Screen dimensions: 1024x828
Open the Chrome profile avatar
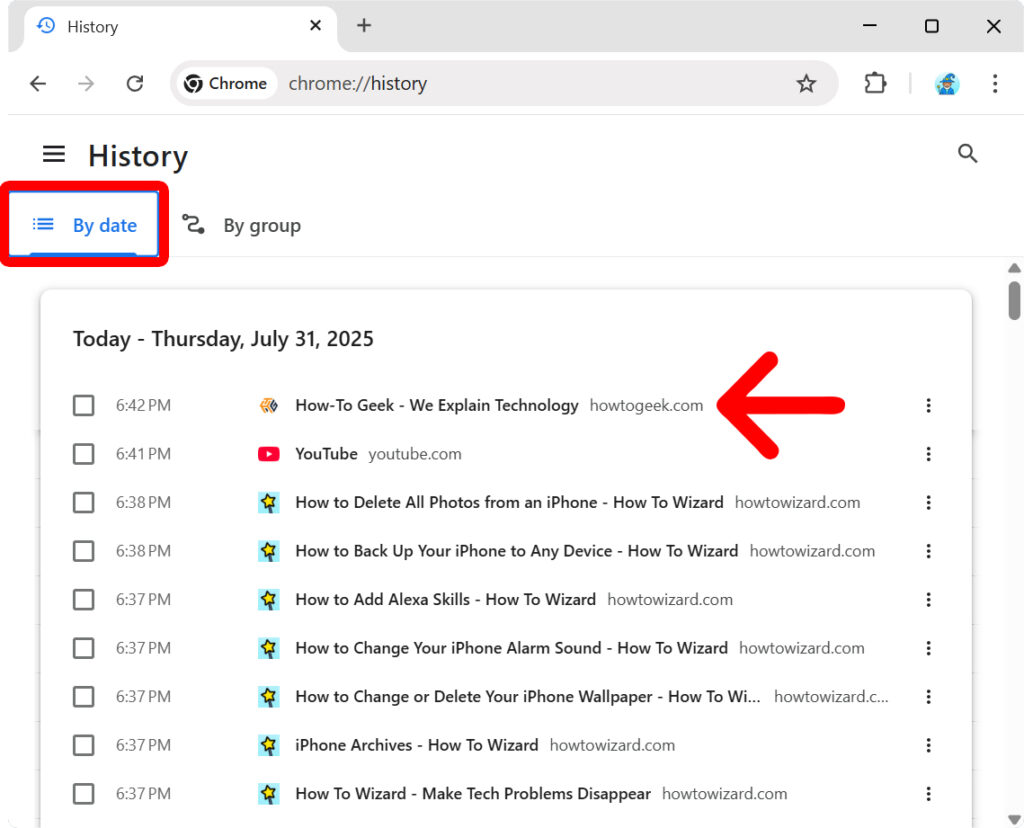(x=946, y=84)
